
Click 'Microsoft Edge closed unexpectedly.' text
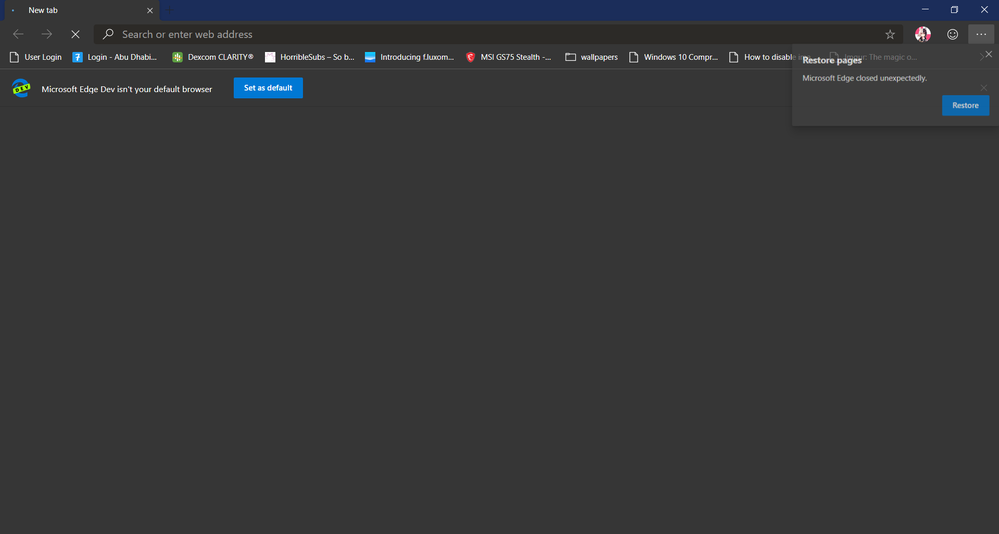pos(865,78)
